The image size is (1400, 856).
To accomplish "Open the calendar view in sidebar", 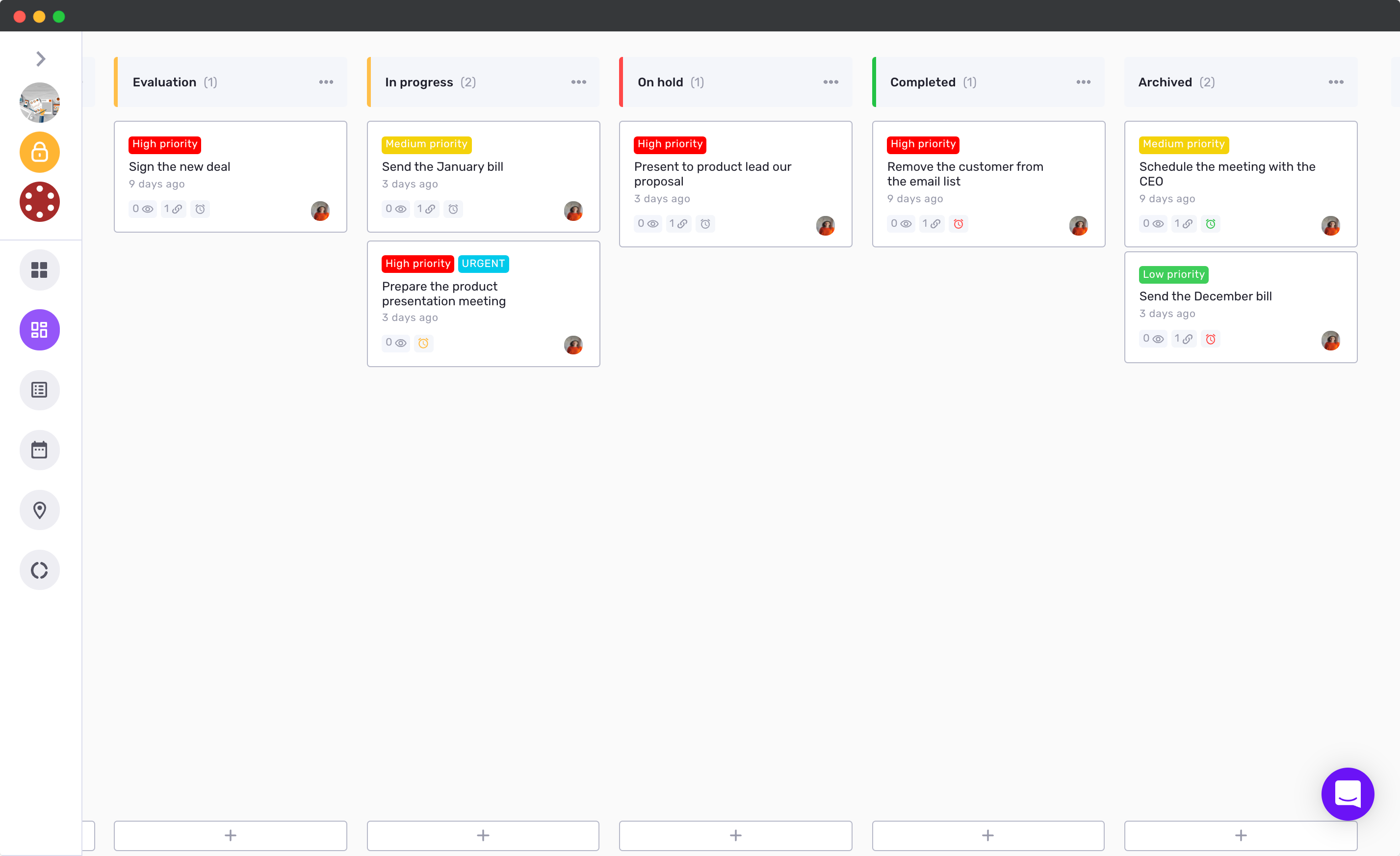I will [x=39, y=450].
